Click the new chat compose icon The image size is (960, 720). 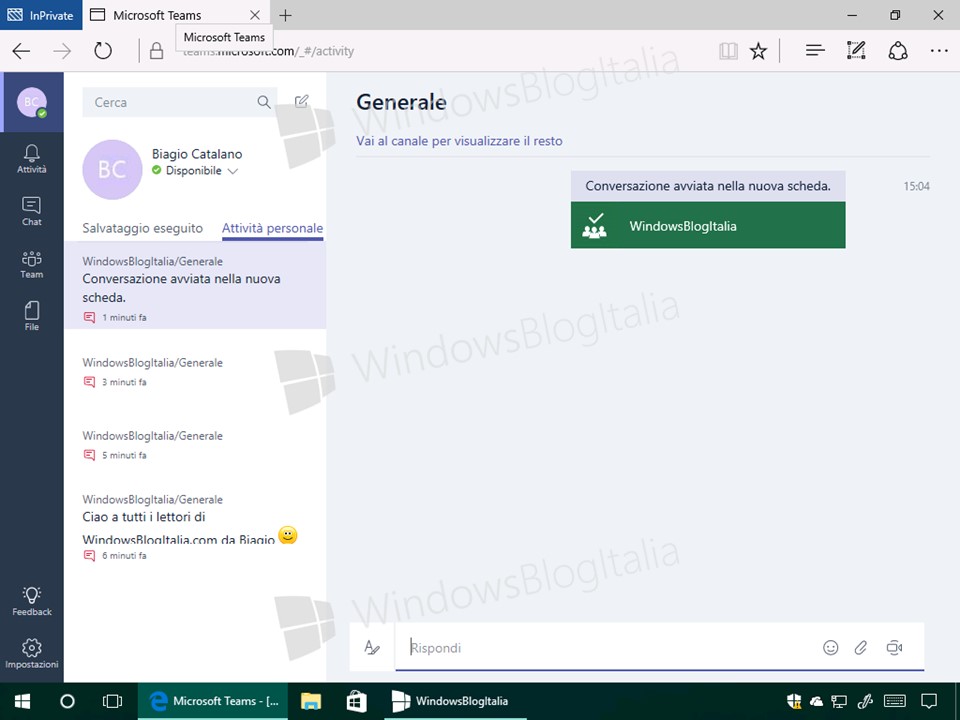(301, 102)
